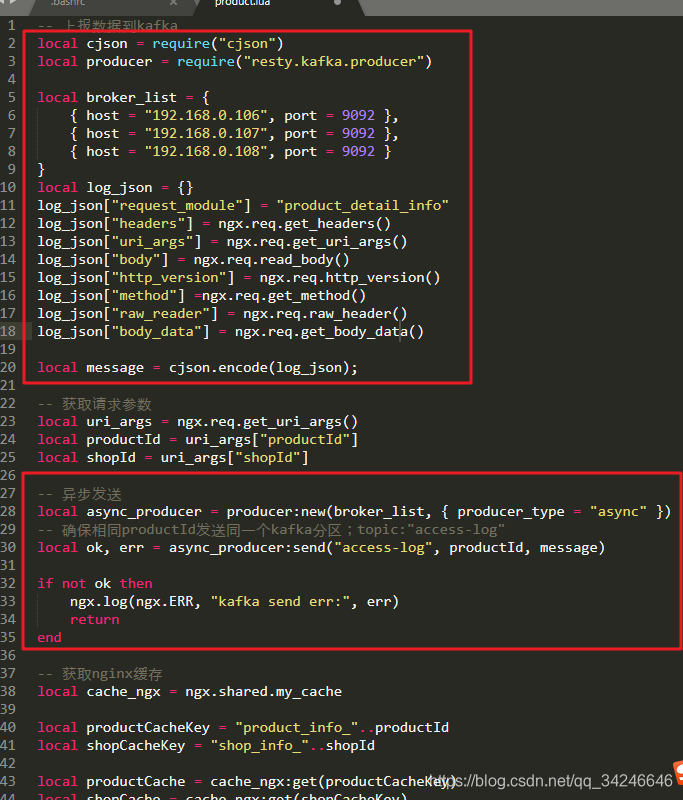683x800 pixels.
Task: Click the comment '-- 获取nginx缓存'
Action: tap(100, 674)
